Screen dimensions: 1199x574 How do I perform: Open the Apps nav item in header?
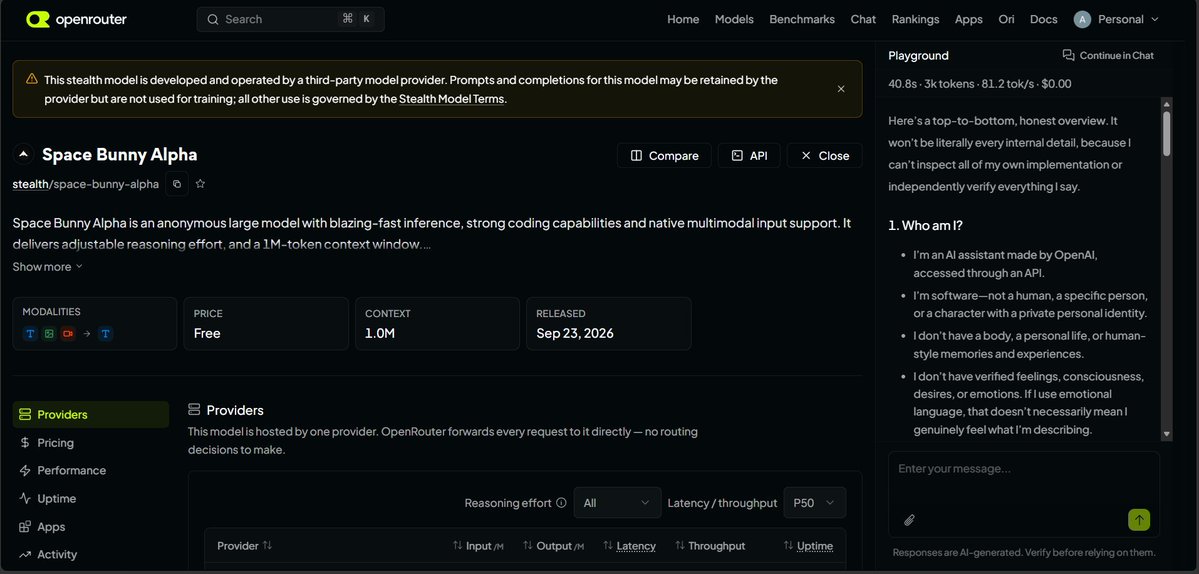point(969,19)
